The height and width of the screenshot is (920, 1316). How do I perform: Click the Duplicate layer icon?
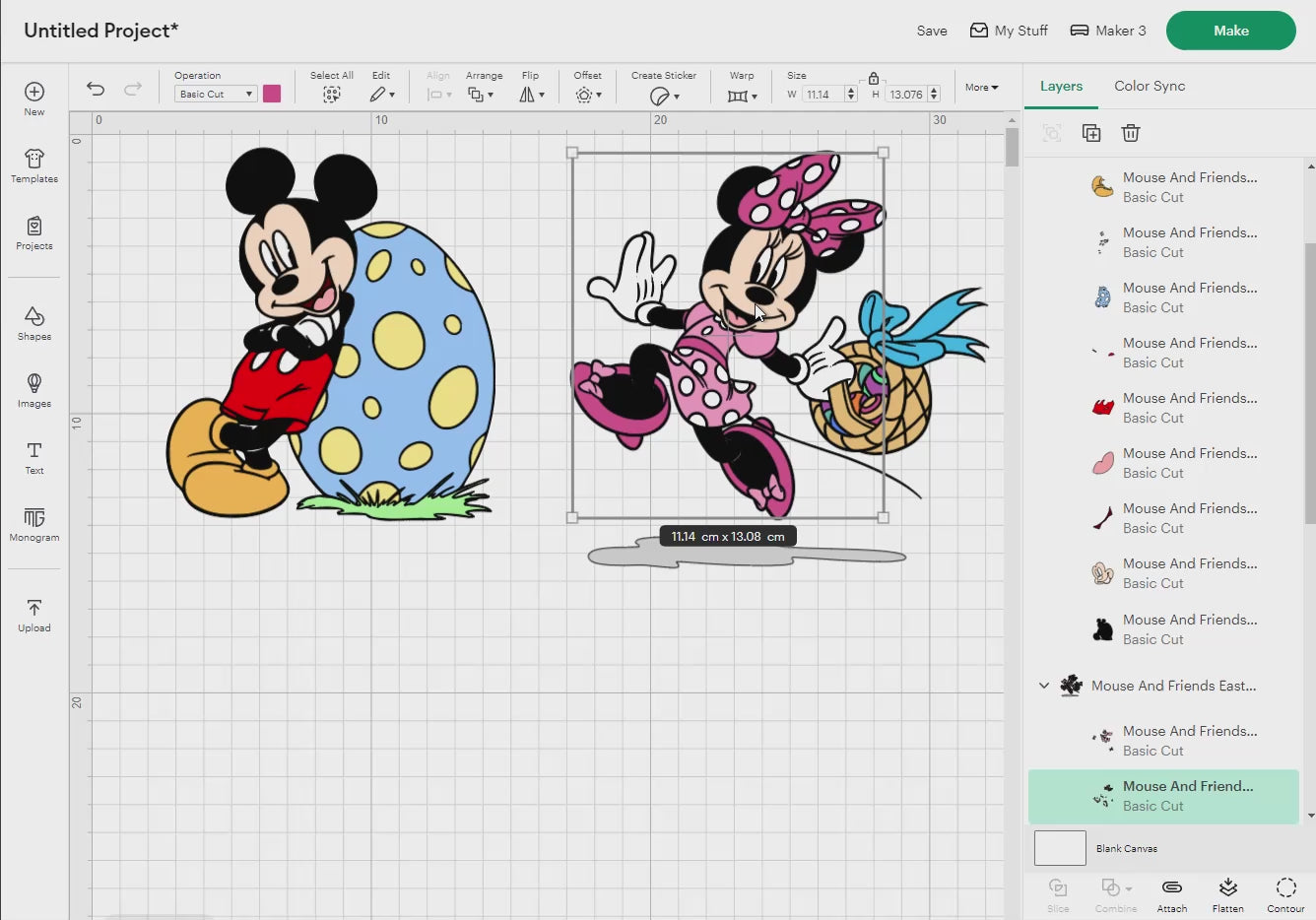[1091, 133]
